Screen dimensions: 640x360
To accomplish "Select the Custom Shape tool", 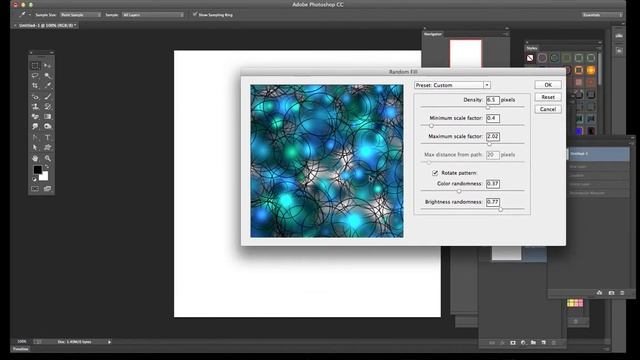I will click(47, 147).
